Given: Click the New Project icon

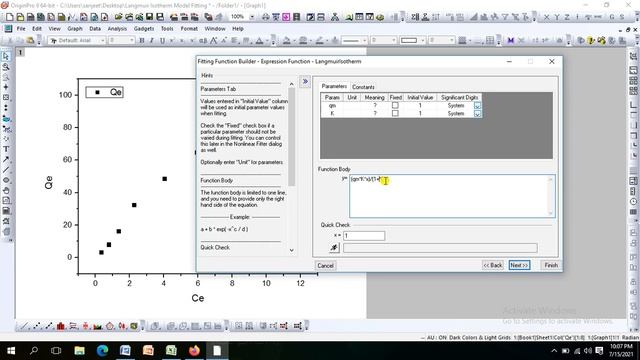Looking at the screenshot, I should [x=10, y=17].
